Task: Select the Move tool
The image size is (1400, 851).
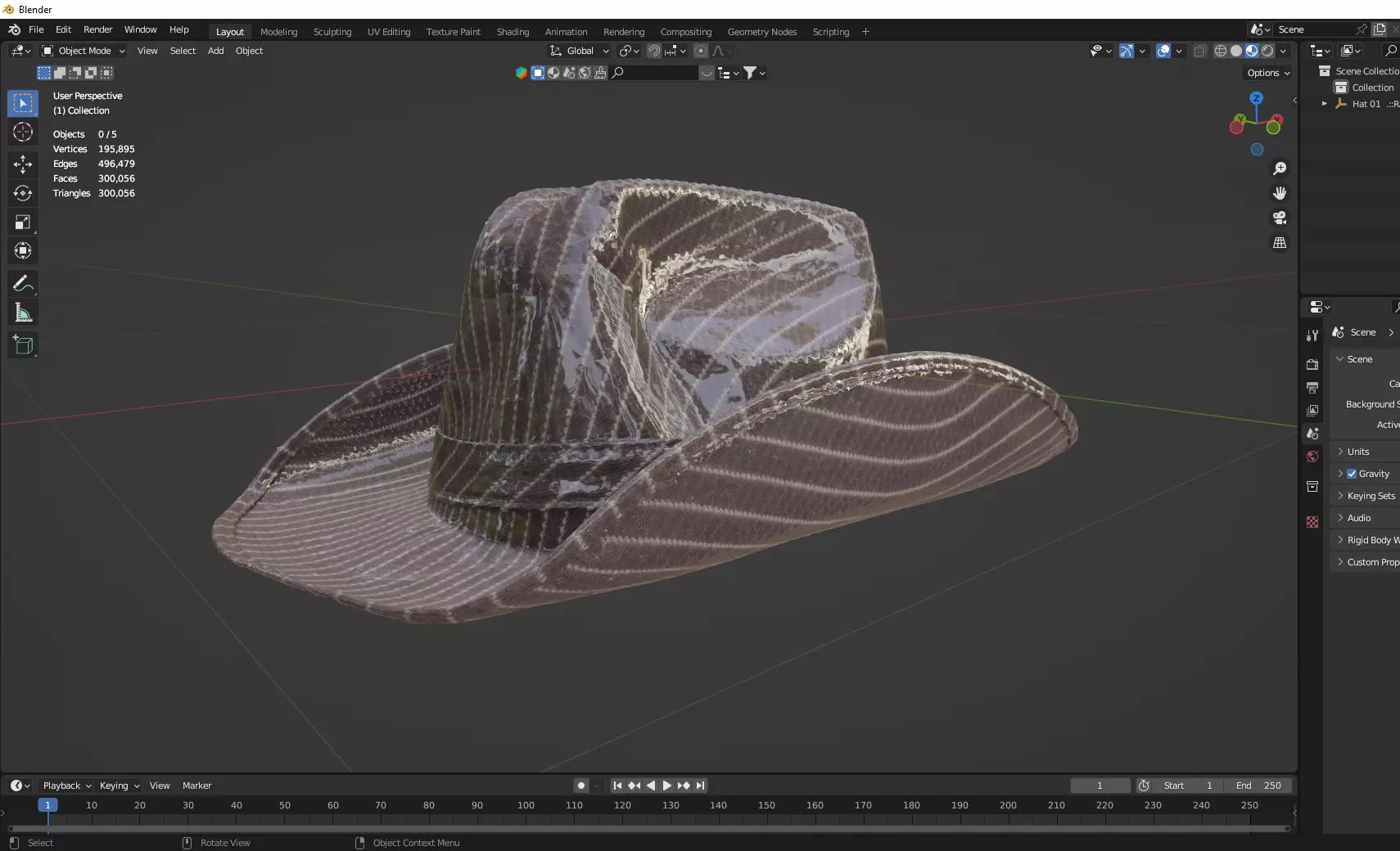Action: pos(23,164)
